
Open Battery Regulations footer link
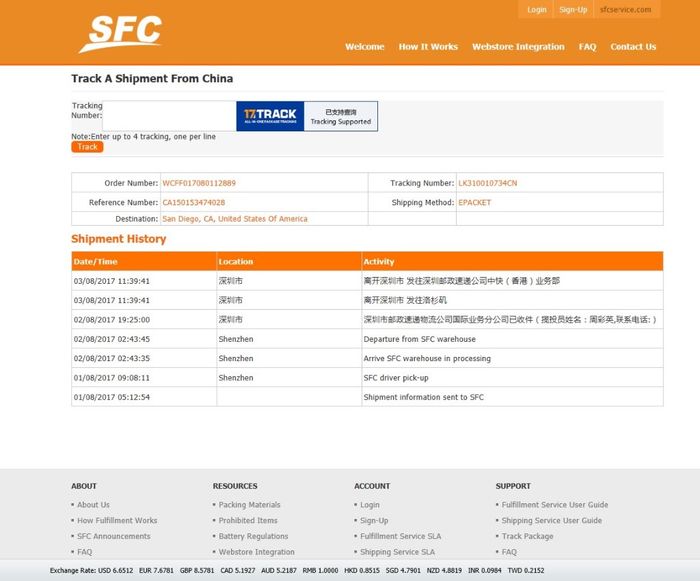pyautogui.click(x=253, y=536)
